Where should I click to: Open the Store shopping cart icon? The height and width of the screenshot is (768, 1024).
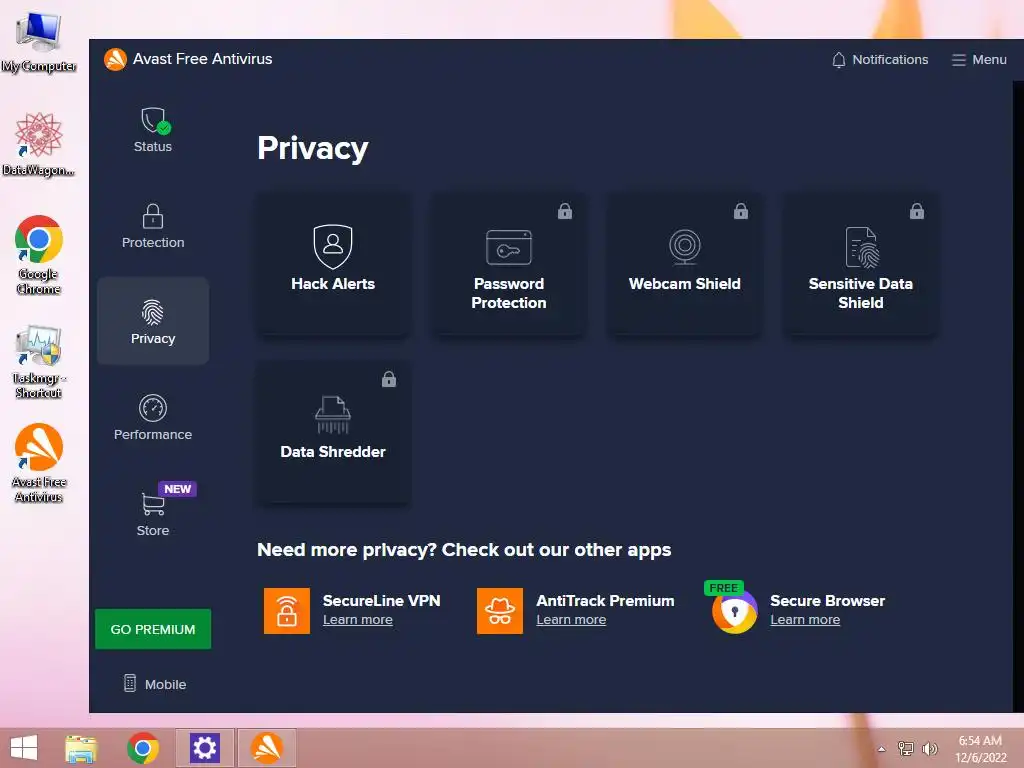[x=153, y=504]
